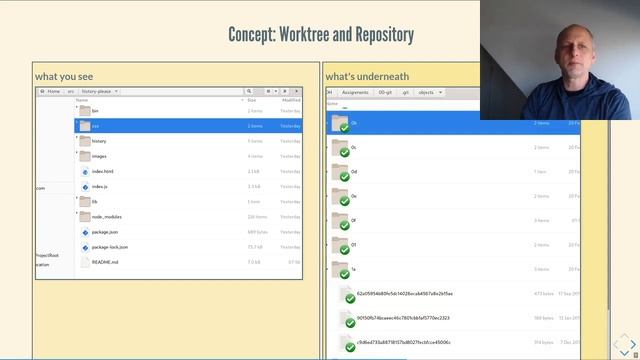Screen dimensions: 640x360
Task: Select the 0e folder icon in objects
Action: click(x=340, y=197)
